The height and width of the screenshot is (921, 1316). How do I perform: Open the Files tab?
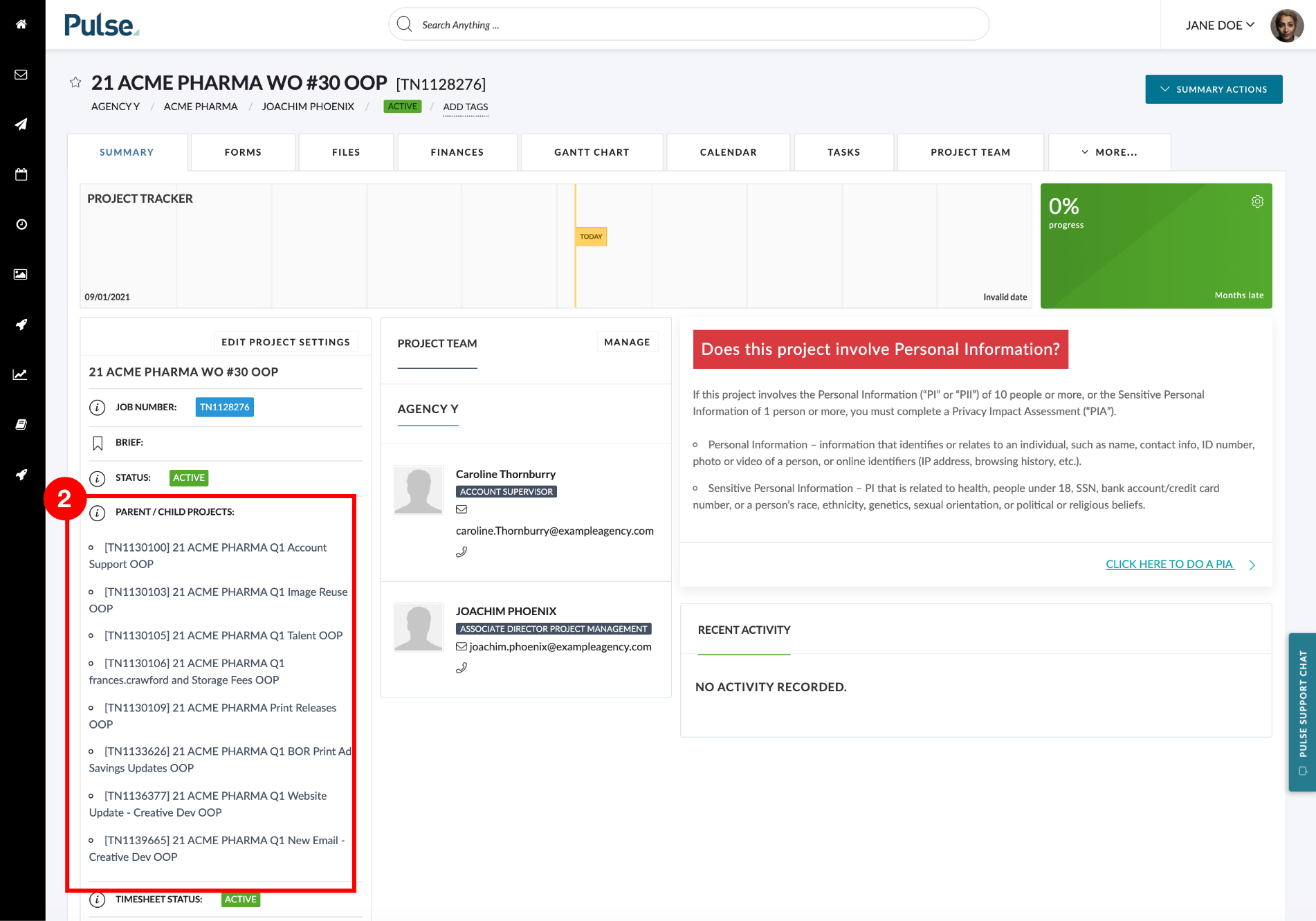pyautogui.click(x=346, y=152)
